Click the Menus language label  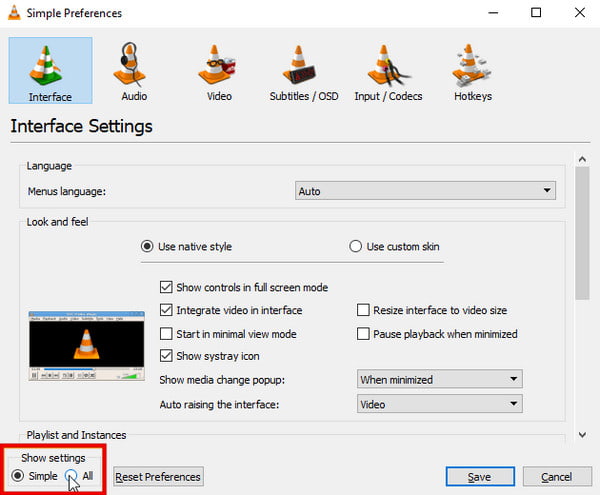coord(67,191)
